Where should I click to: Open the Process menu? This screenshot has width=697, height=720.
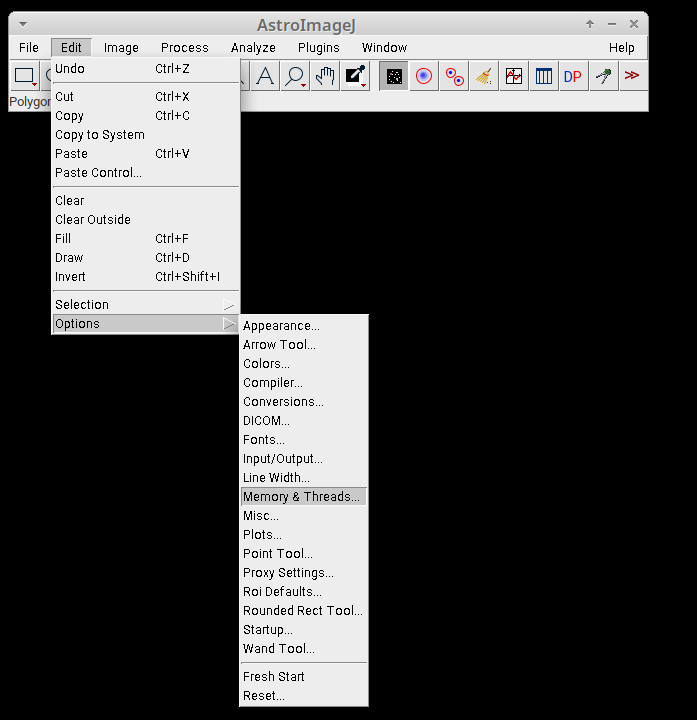[185, 48]
